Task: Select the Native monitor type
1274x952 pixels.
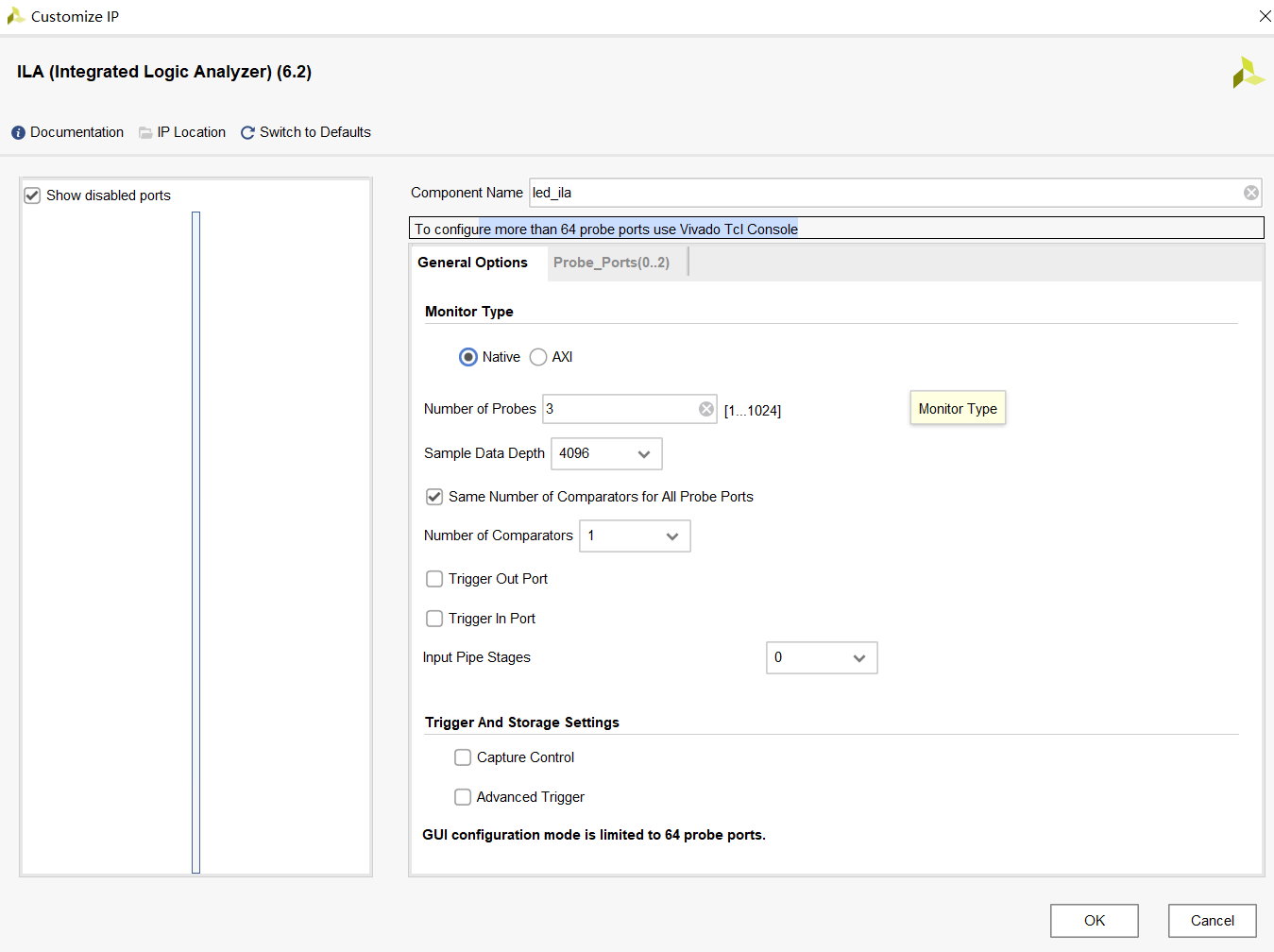Action: tap(467, 357)
